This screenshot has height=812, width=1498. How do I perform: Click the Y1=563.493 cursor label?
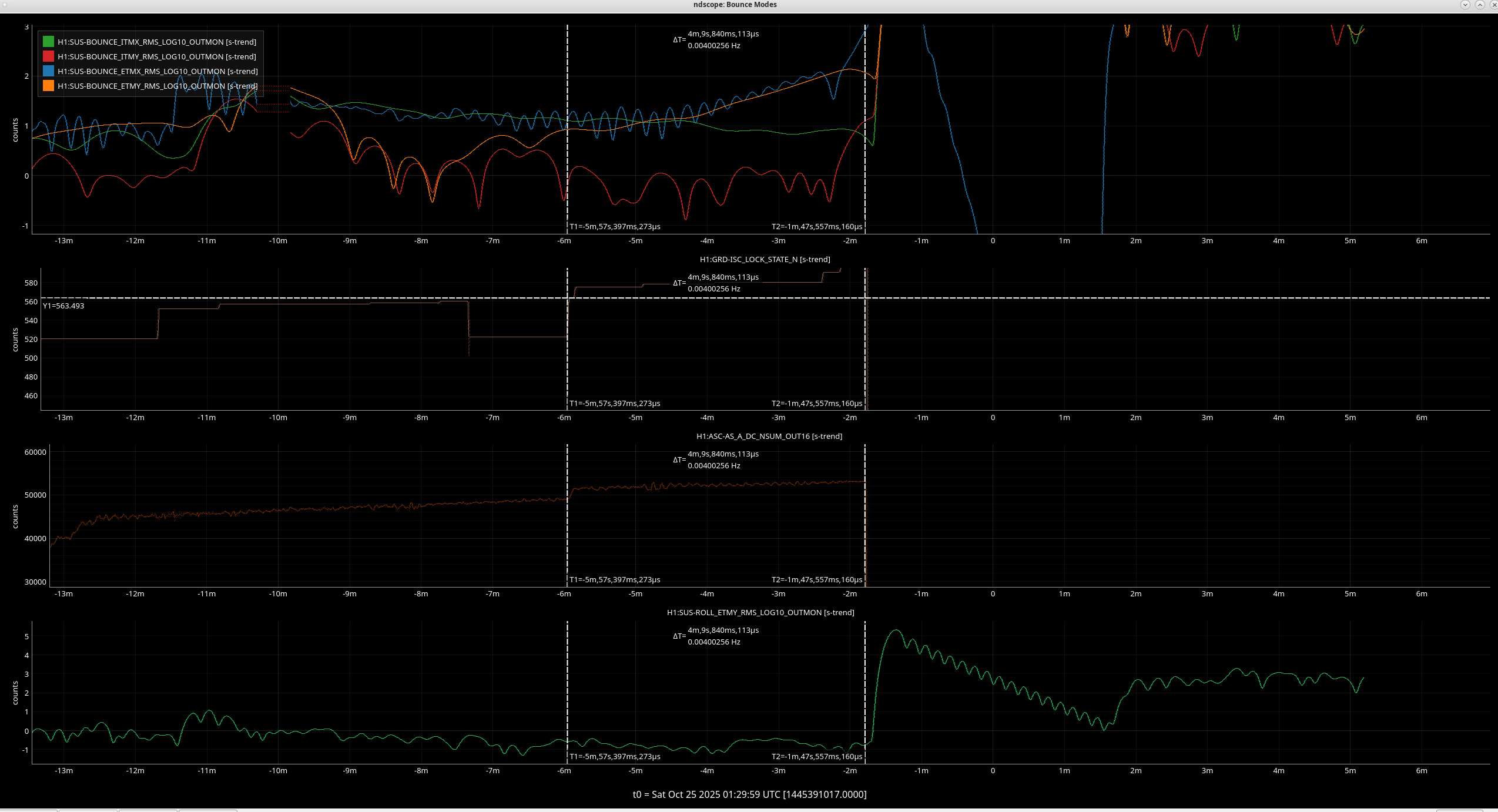tap(63, 306)
